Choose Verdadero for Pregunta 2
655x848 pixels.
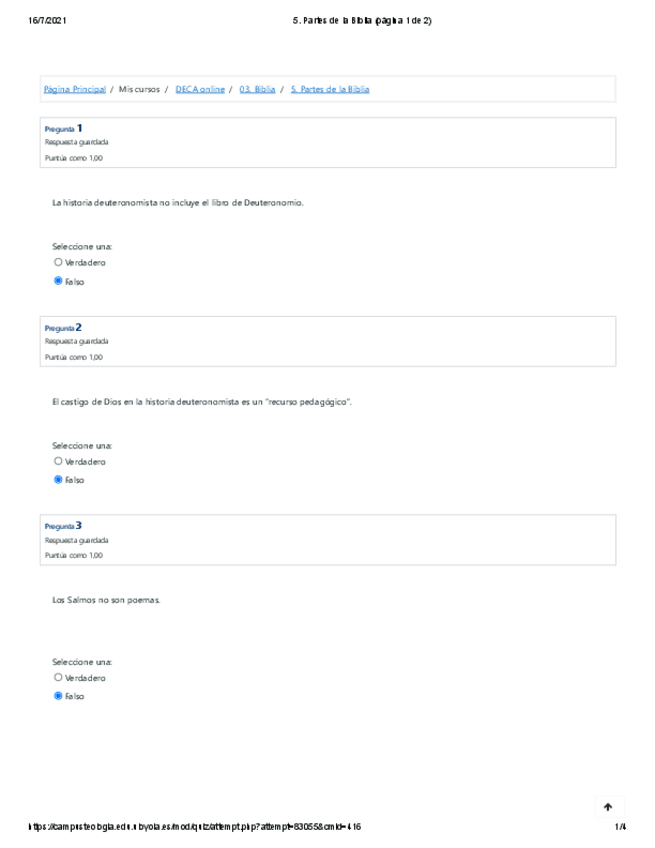click(x=58, y=462)
